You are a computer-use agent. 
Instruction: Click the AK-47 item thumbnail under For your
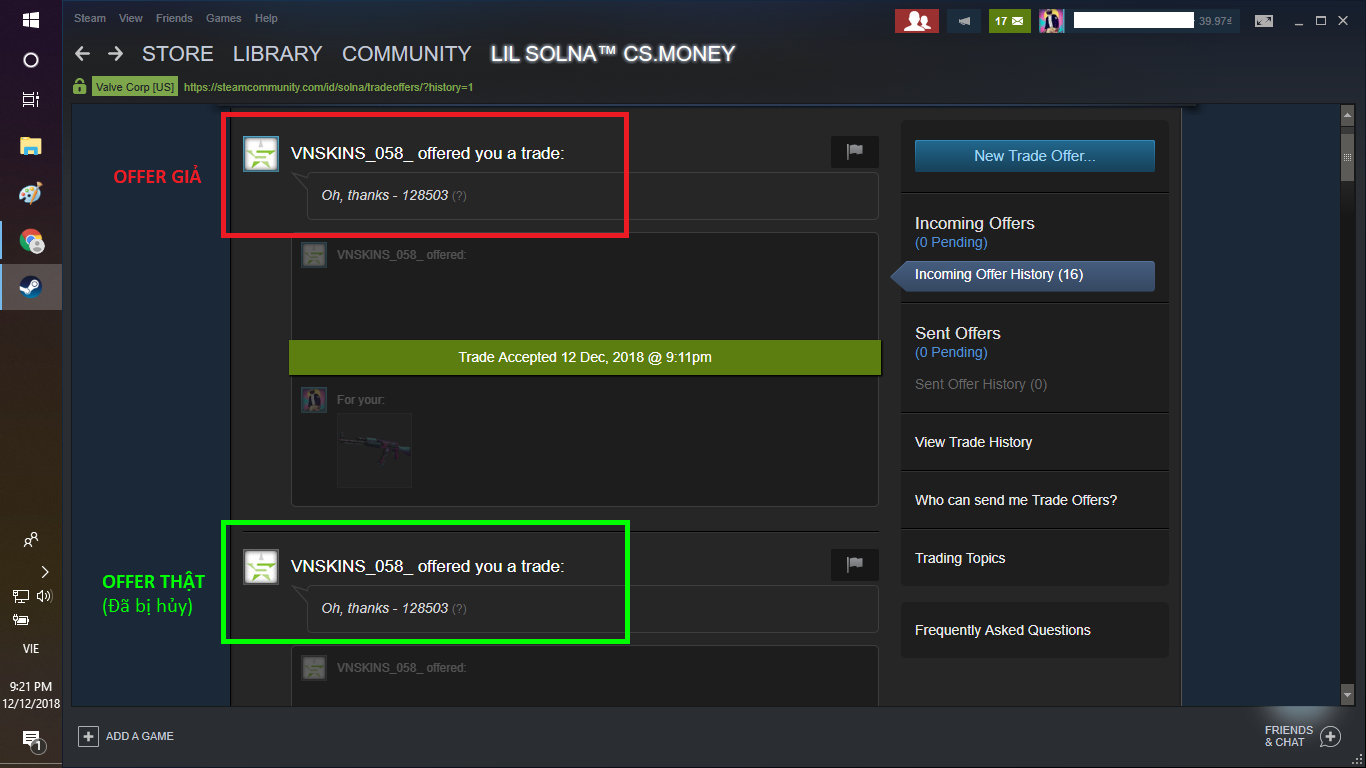tap(374, 450)
